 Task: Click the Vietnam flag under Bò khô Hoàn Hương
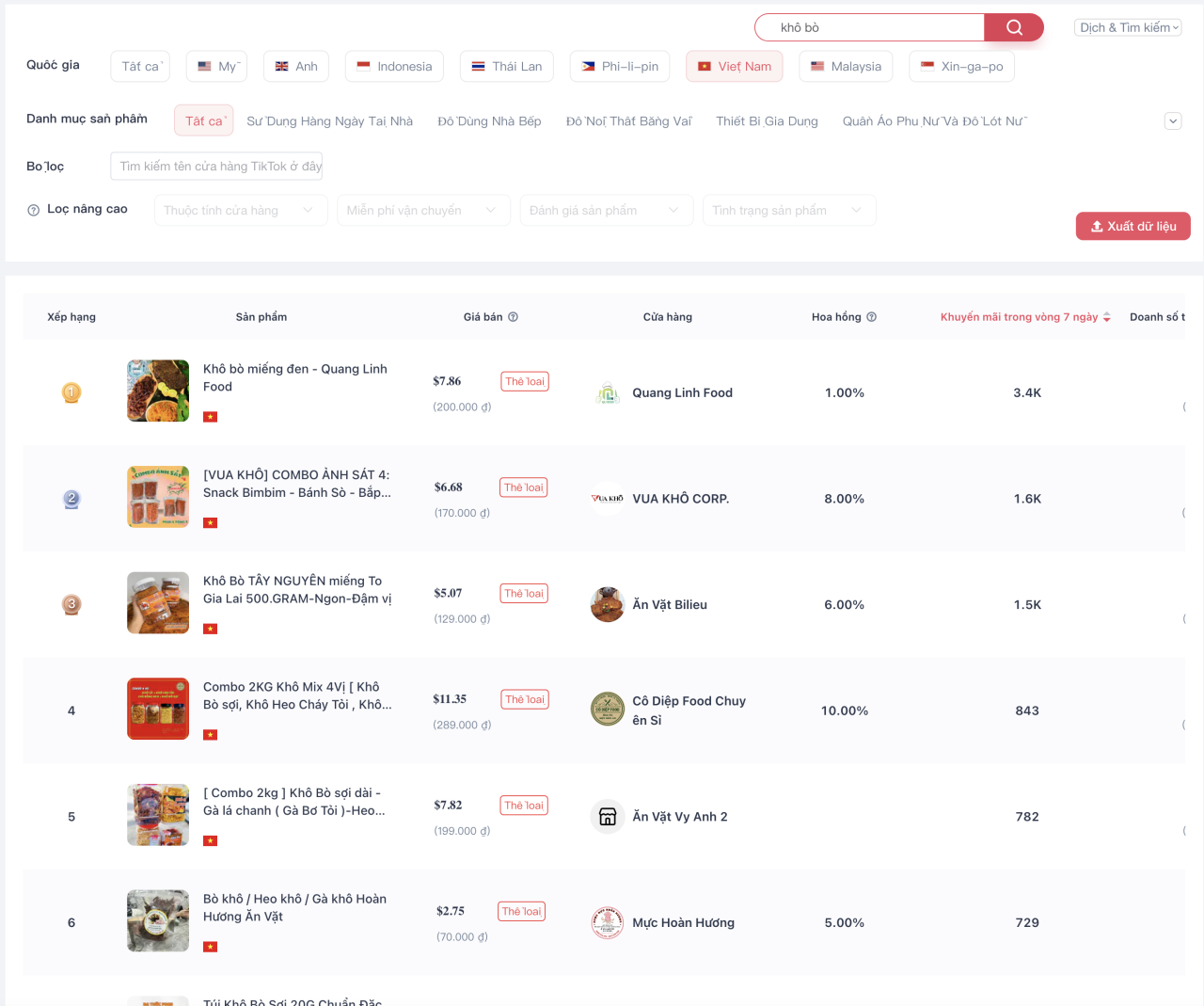211,947
